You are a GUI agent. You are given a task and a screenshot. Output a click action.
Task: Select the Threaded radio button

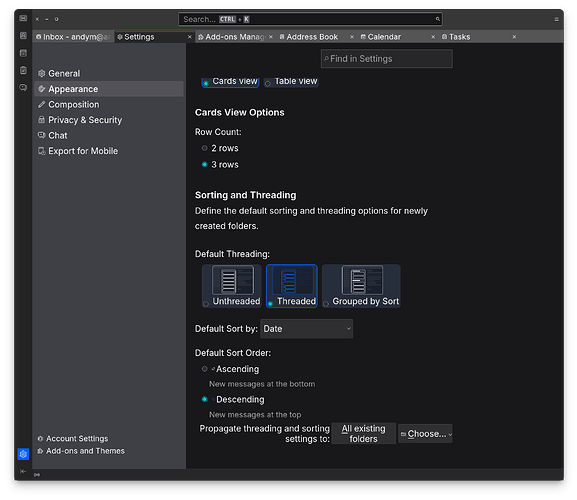pyautogui.click(x=270, y=304)
